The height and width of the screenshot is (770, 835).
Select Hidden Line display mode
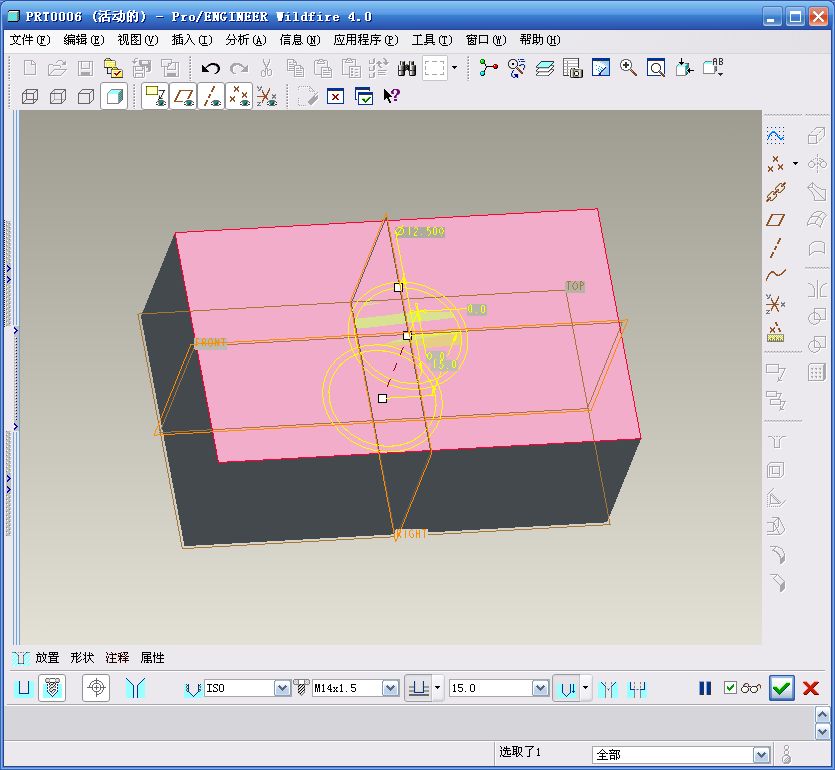[x=58, y=96]
